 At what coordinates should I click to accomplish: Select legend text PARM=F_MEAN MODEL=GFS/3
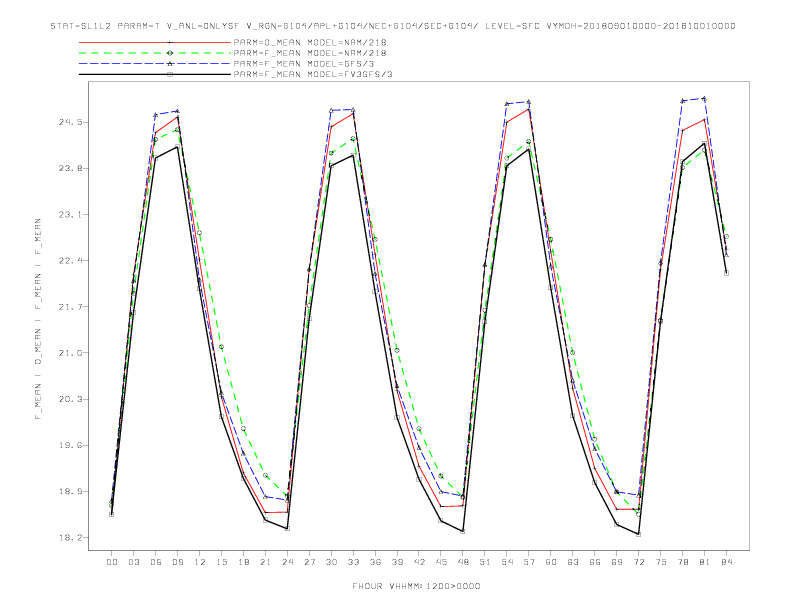(x=304, y=64)
